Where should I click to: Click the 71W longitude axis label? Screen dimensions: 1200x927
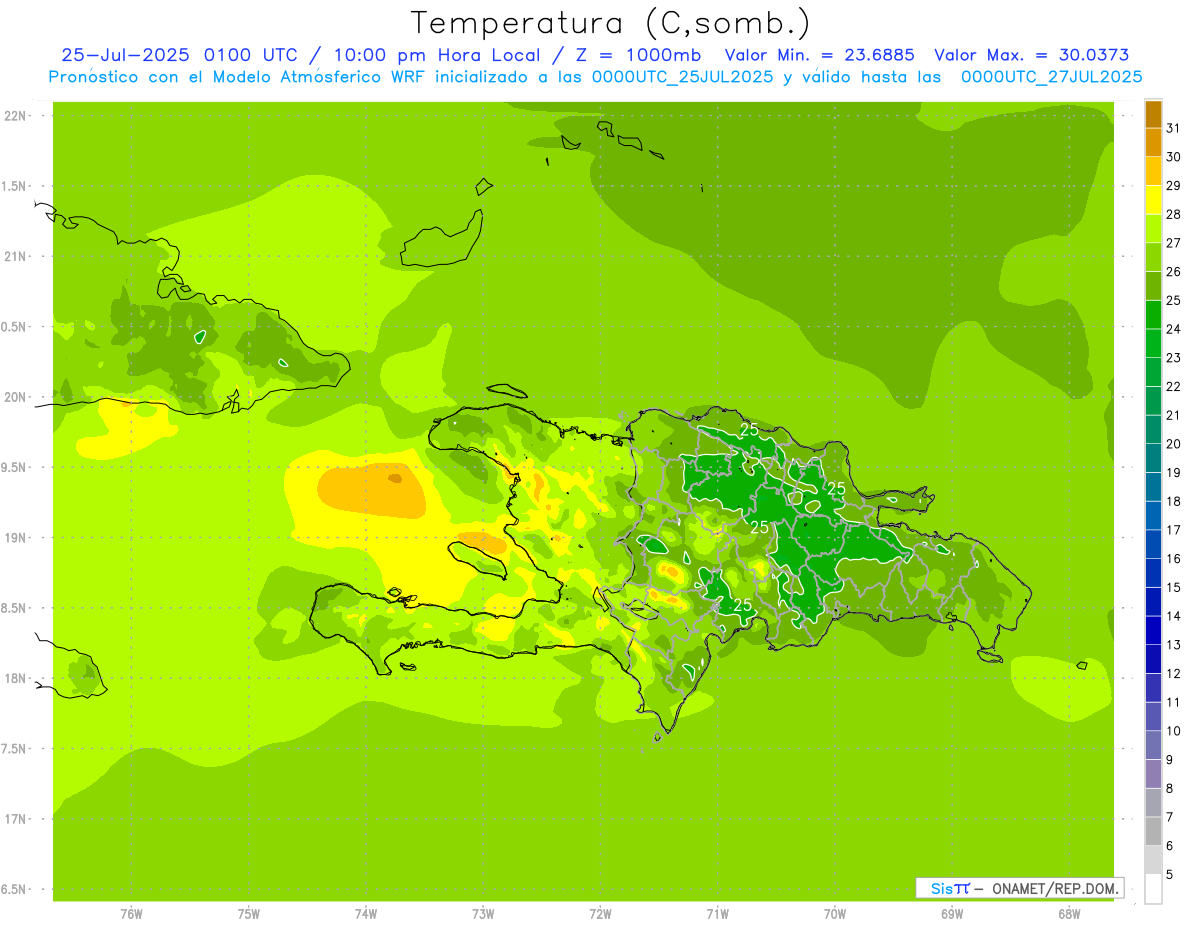[x=717, y=914]
